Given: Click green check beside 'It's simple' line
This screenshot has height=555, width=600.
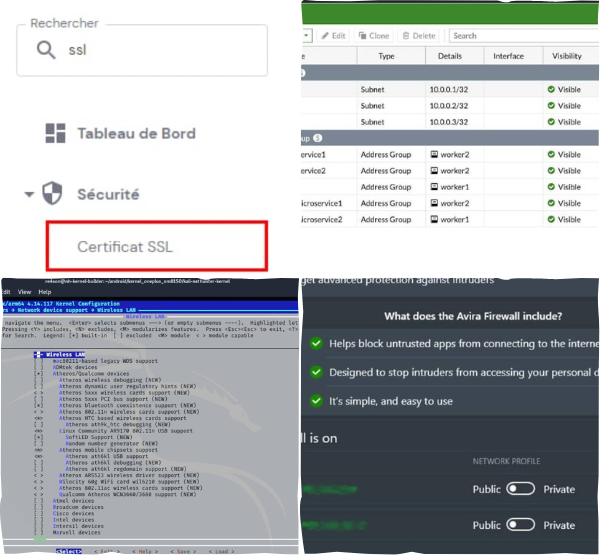Looking at the screenshot, I should [316, 401].
